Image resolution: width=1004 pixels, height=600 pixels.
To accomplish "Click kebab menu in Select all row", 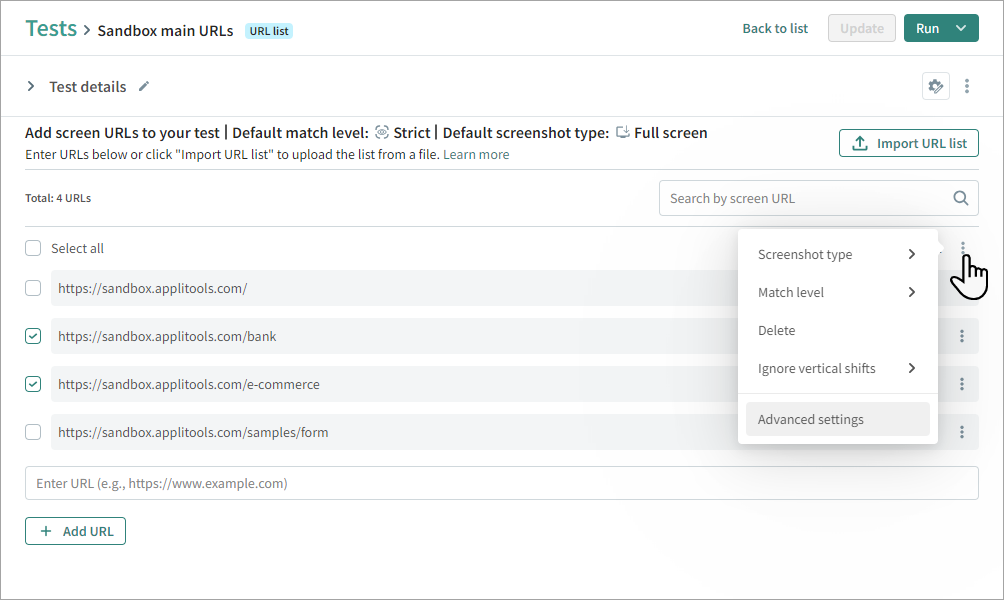I will click(963, 248).
